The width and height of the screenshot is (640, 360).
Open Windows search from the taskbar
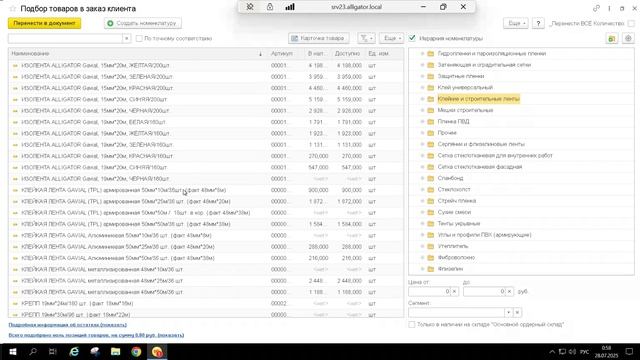pyautogui.click(x=33, y=352)
